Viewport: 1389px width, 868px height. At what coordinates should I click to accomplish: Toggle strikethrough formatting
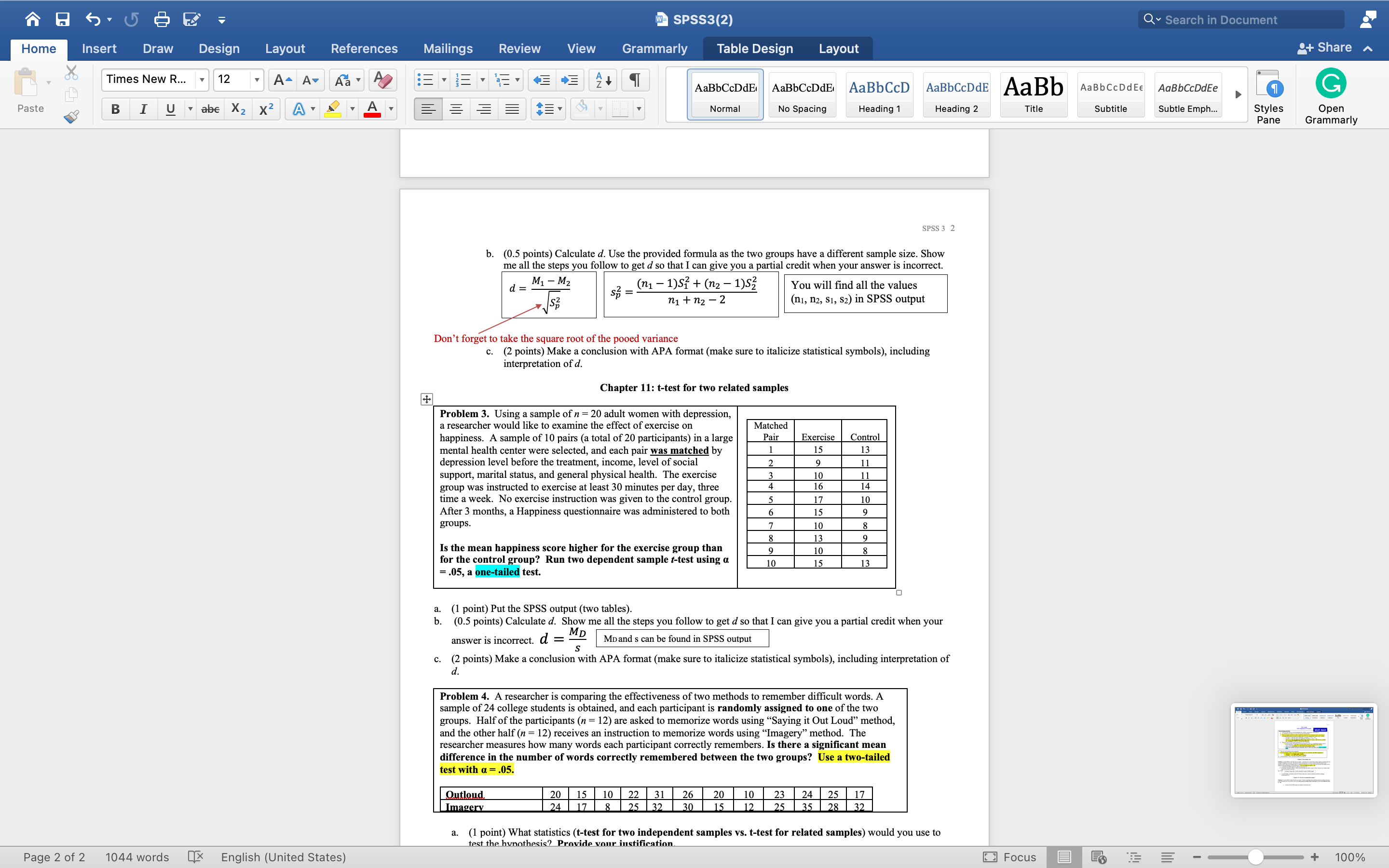(209, 108)
